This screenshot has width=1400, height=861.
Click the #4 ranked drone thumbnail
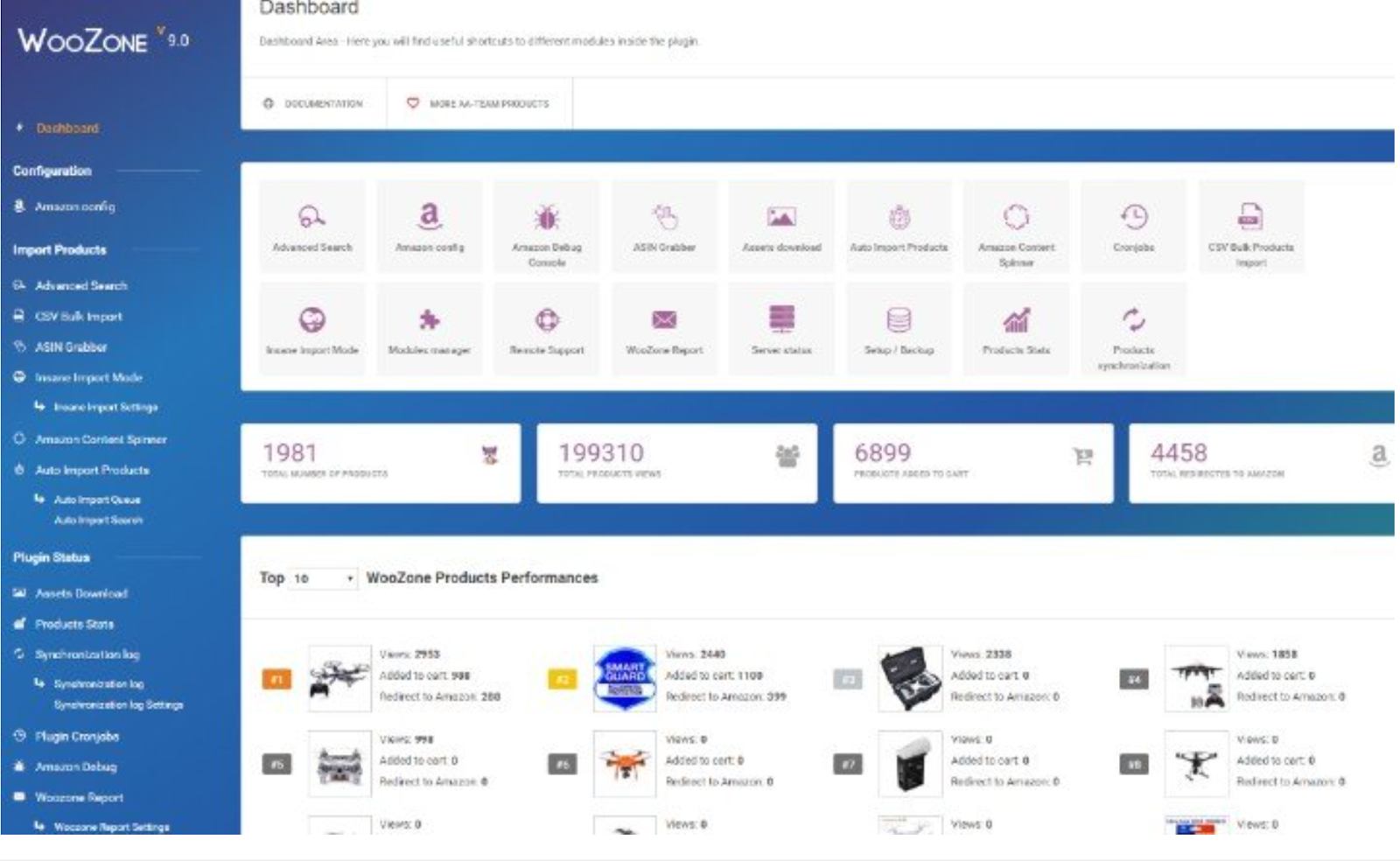(x=1196, y=678)
